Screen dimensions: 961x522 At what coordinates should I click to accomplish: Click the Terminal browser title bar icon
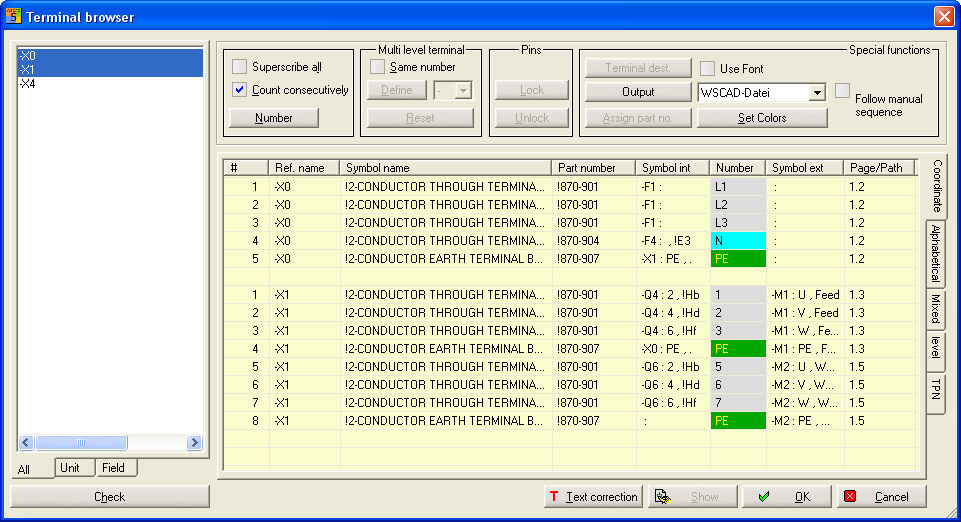click(13, 16)
